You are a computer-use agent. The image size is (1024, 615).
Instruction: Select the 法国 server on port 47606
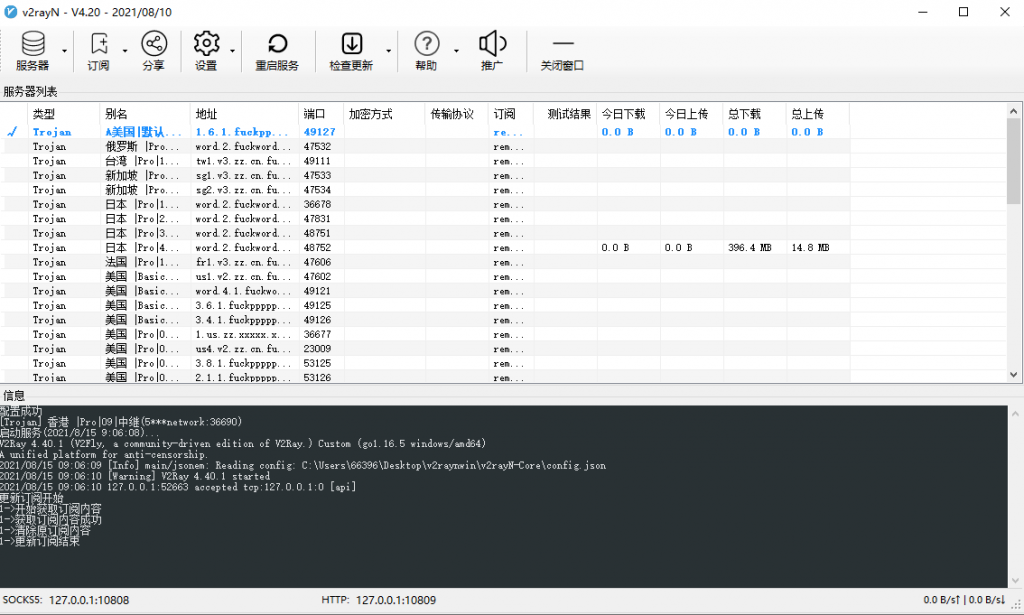click(x=145, y=262)
